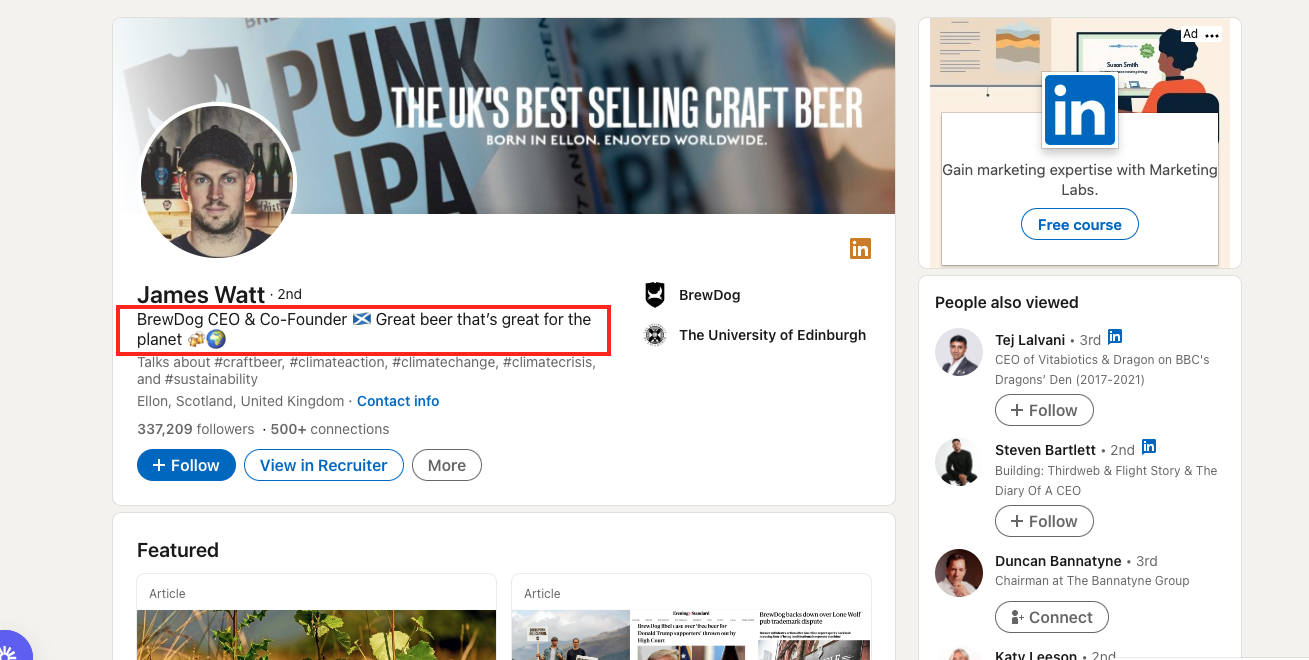Image resolution: width=1309 pixels, height=660 pixels.
Task: Click the BrewDog company logo icon
Action: [x=655, y=295]
